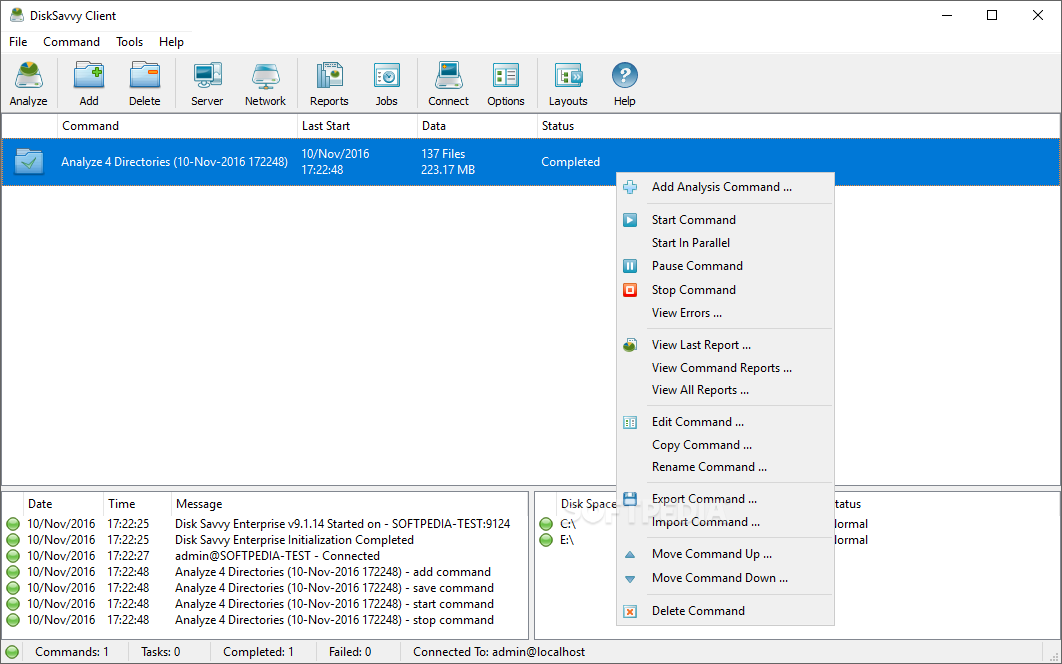Open the Options toolbar icon

point(506,83)
